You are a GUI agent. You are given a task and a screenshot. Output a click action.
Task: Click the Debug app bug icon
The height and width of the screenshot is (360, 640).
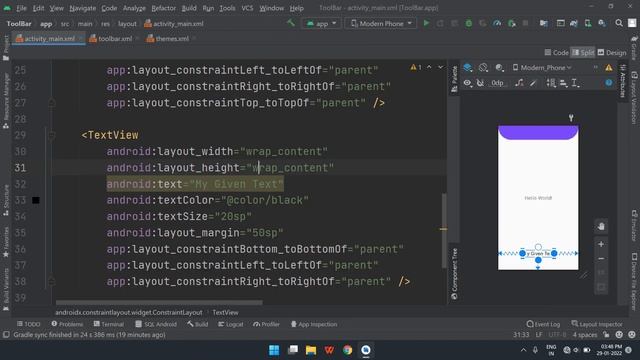[x=469, y=23]
